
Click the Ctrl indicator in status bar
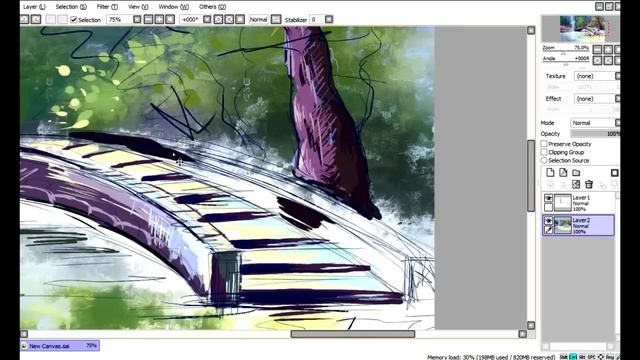pyautogui.click(x=573, y=357)
